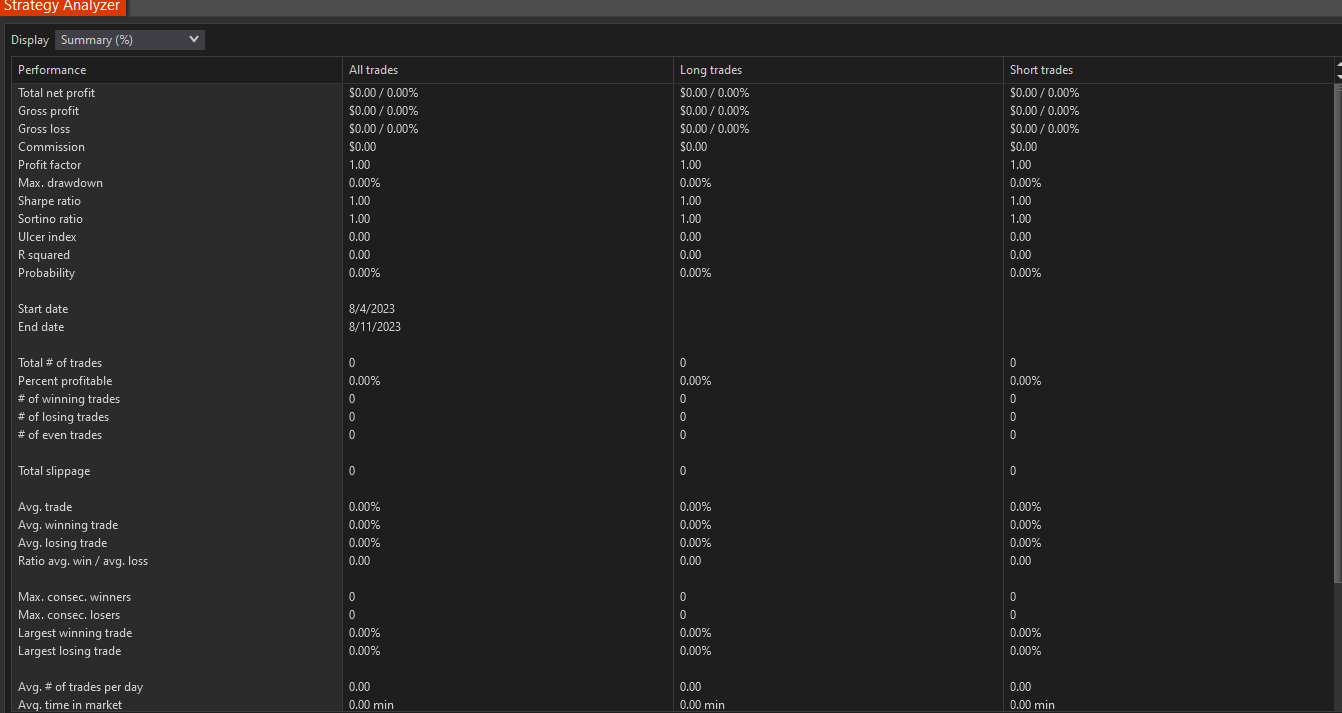Click the vertical scrollbar thumb

1338,330
